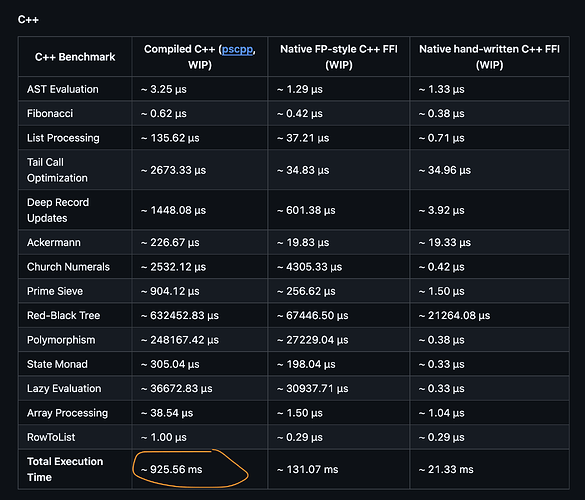Select the 'State Monad' row label

pos(57,364)
